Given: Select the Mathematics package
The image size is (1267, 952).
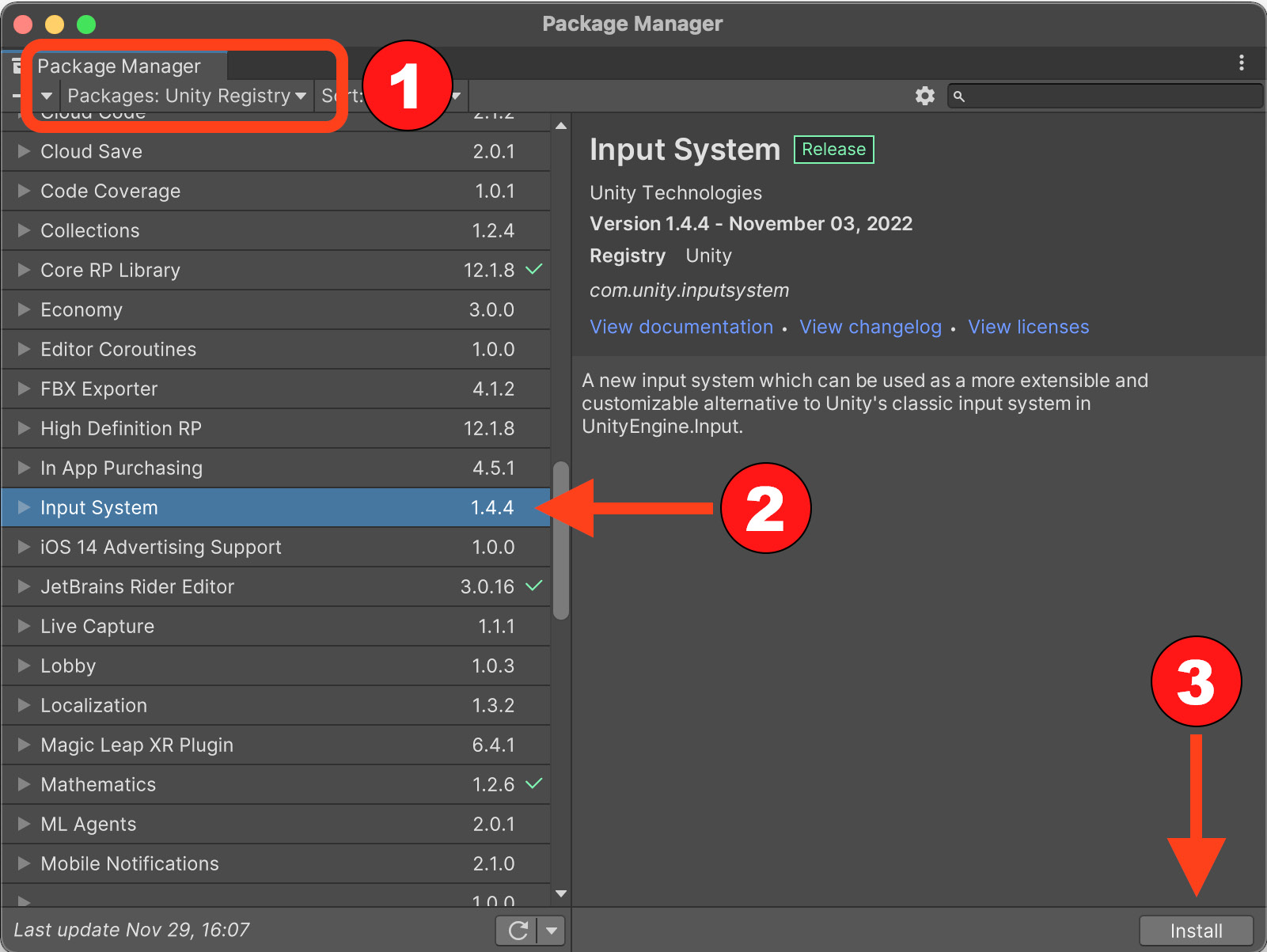Looking at the screenshot, I should [275, 784].
